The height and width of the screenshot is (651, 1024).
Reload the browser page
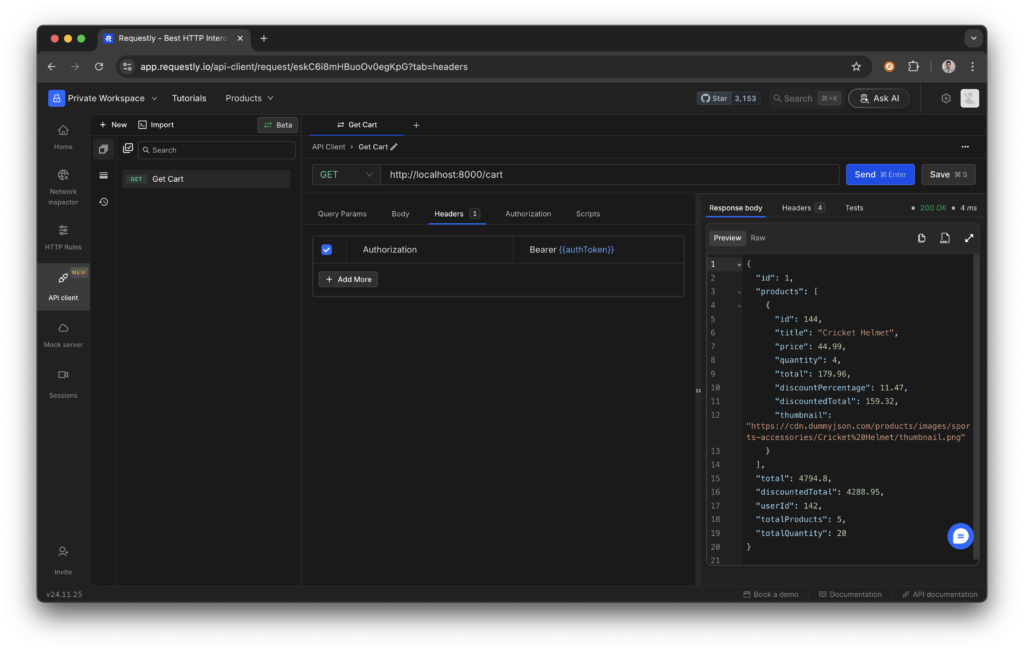click(99, 67)
